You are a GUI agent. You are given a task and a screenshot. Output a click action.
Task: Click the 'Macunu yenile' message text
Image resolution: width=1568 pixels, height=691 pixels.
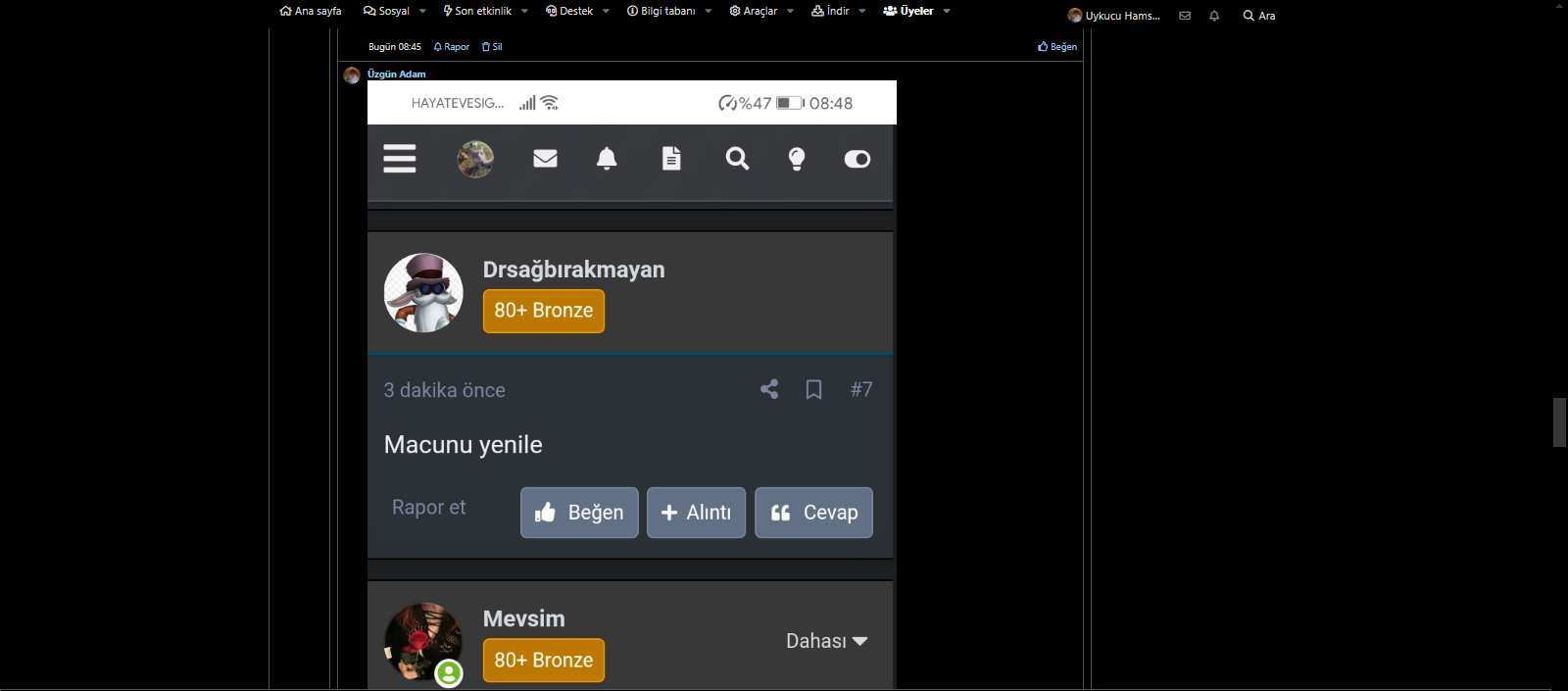pyautogui.click(x=464, y=445)
